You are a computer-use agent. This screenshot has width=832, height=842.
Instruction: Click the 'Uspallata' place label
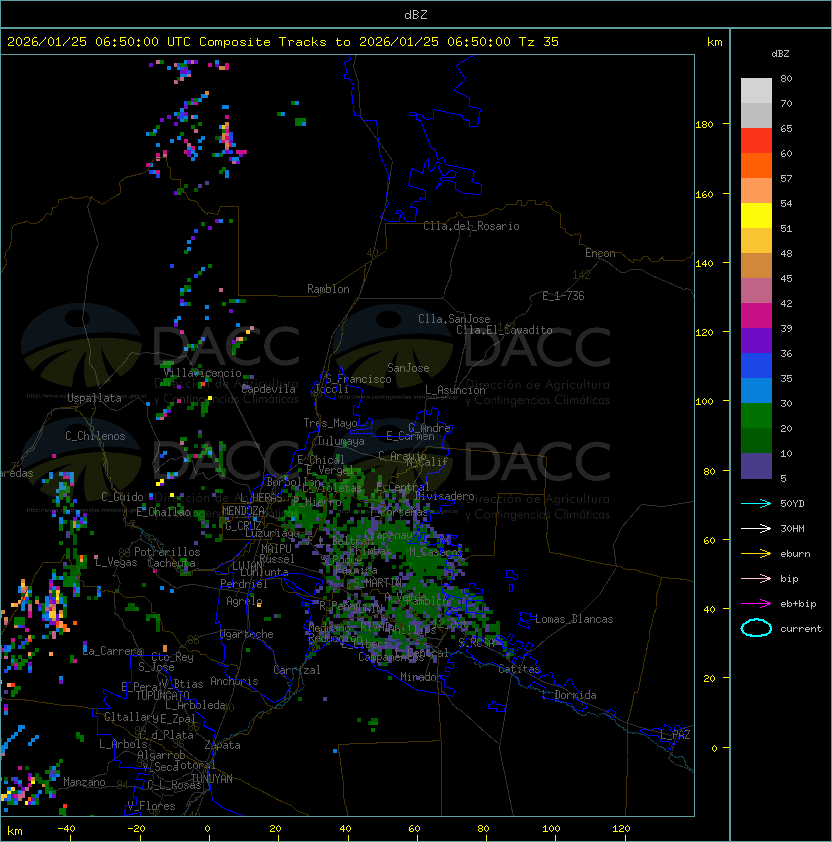pyautogui.click(x=95, y=398)
